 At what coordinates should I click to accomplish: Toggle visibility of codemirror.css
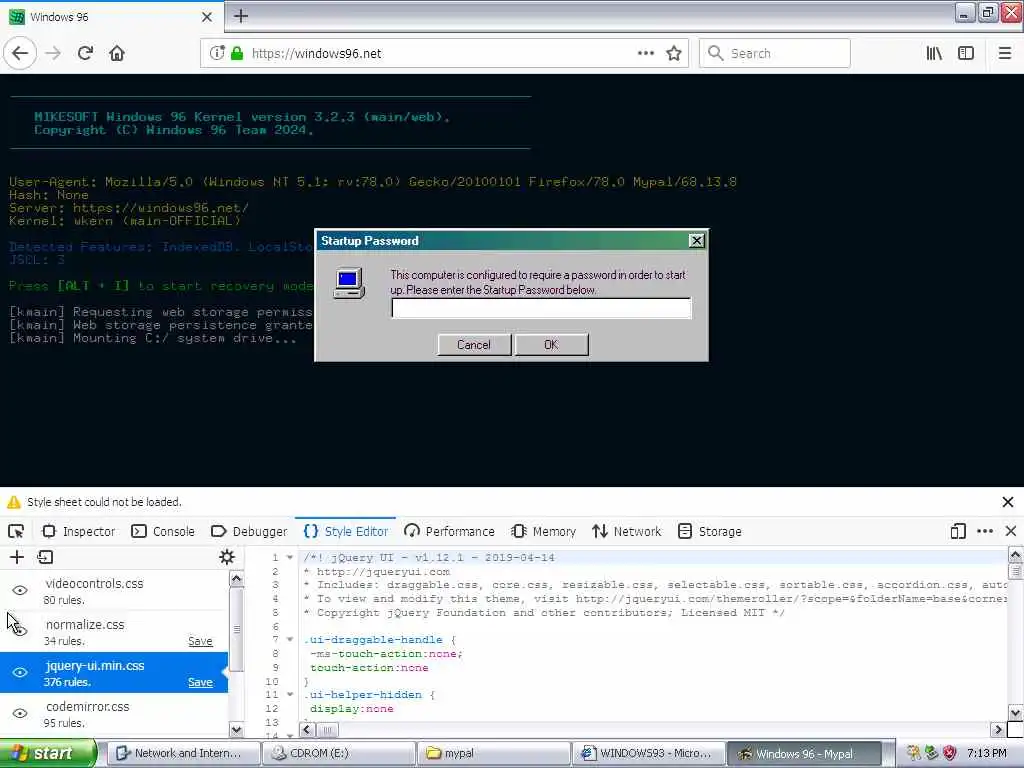pyautogui.click(x=20, y=713)
